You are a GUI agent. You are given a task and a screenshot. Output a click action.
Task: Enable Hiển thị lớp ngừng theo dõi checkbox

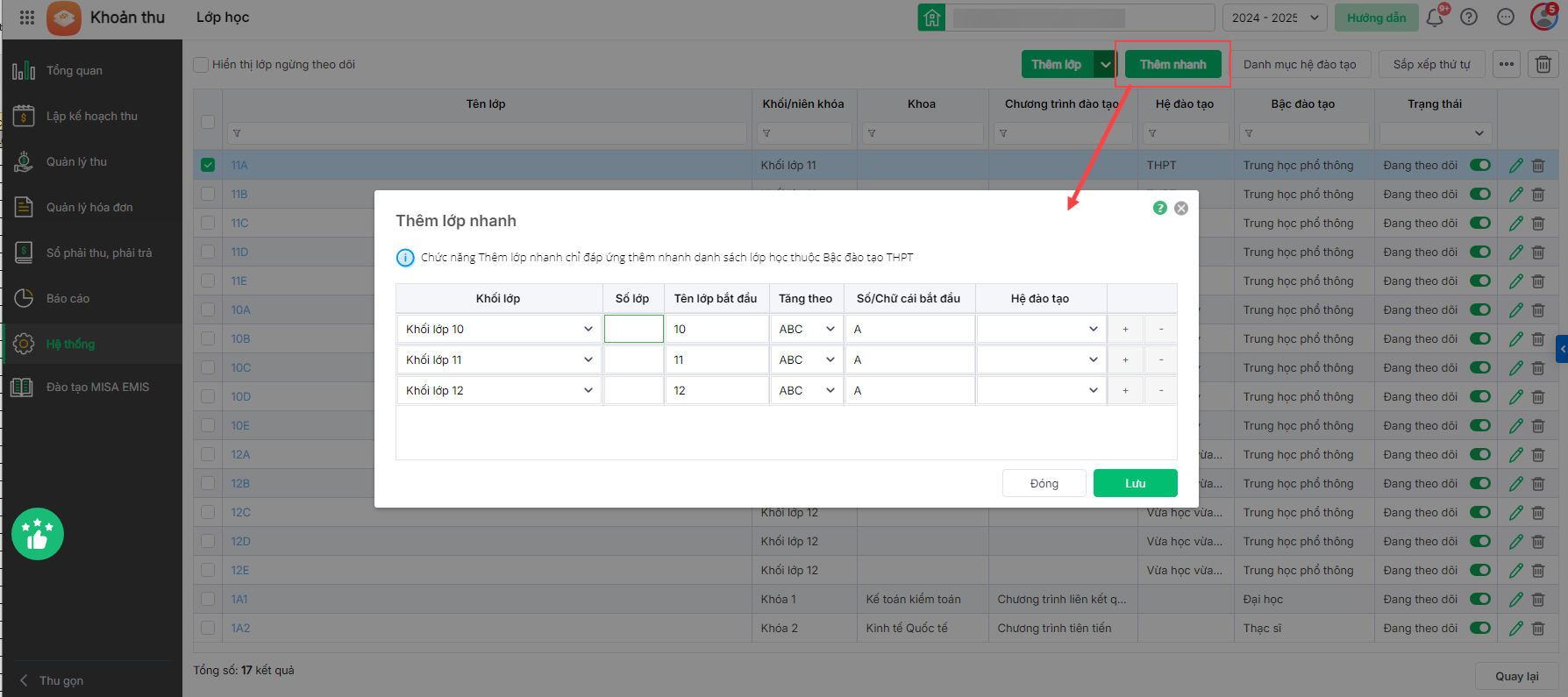pyautogui.click(x=202, y=64)
